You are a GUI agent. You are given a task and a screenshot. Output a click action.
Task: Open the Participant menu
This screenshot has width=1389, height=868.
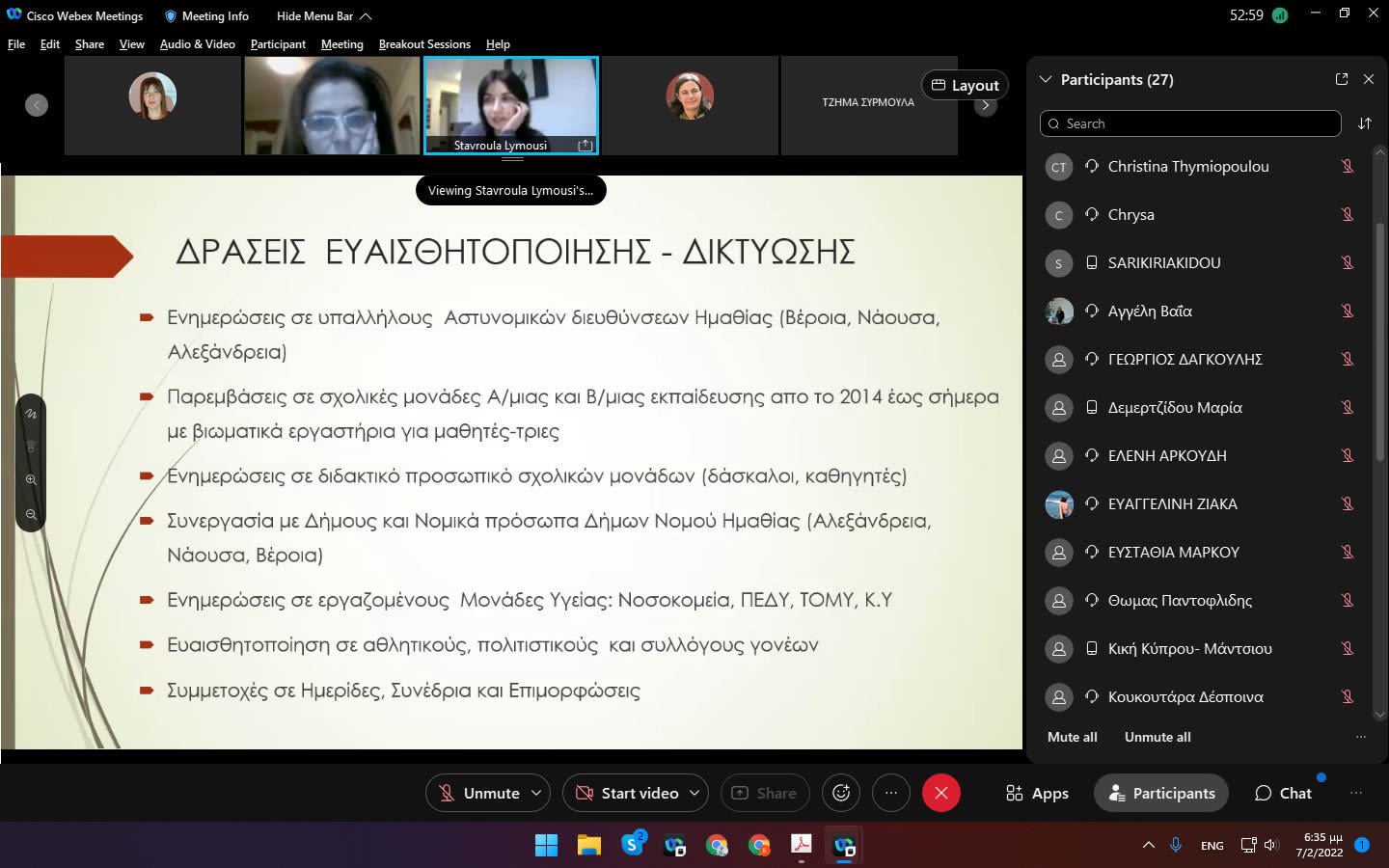(278, 44)
